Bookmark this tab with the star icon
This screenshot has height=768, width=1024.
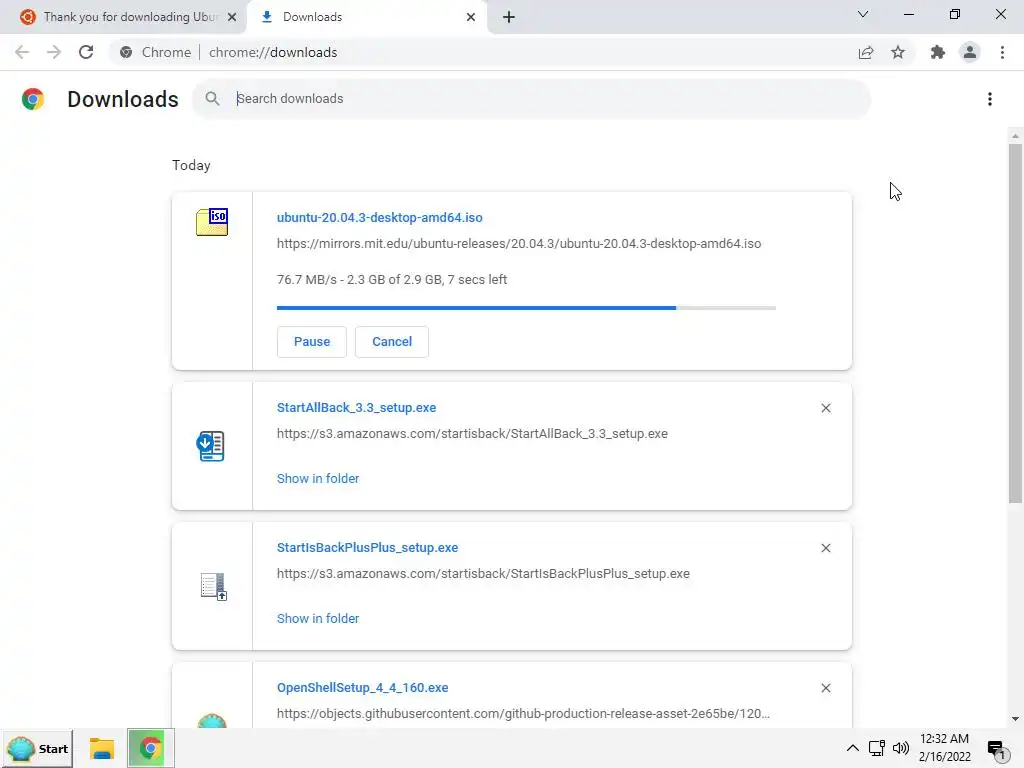(x=898, y=52)
